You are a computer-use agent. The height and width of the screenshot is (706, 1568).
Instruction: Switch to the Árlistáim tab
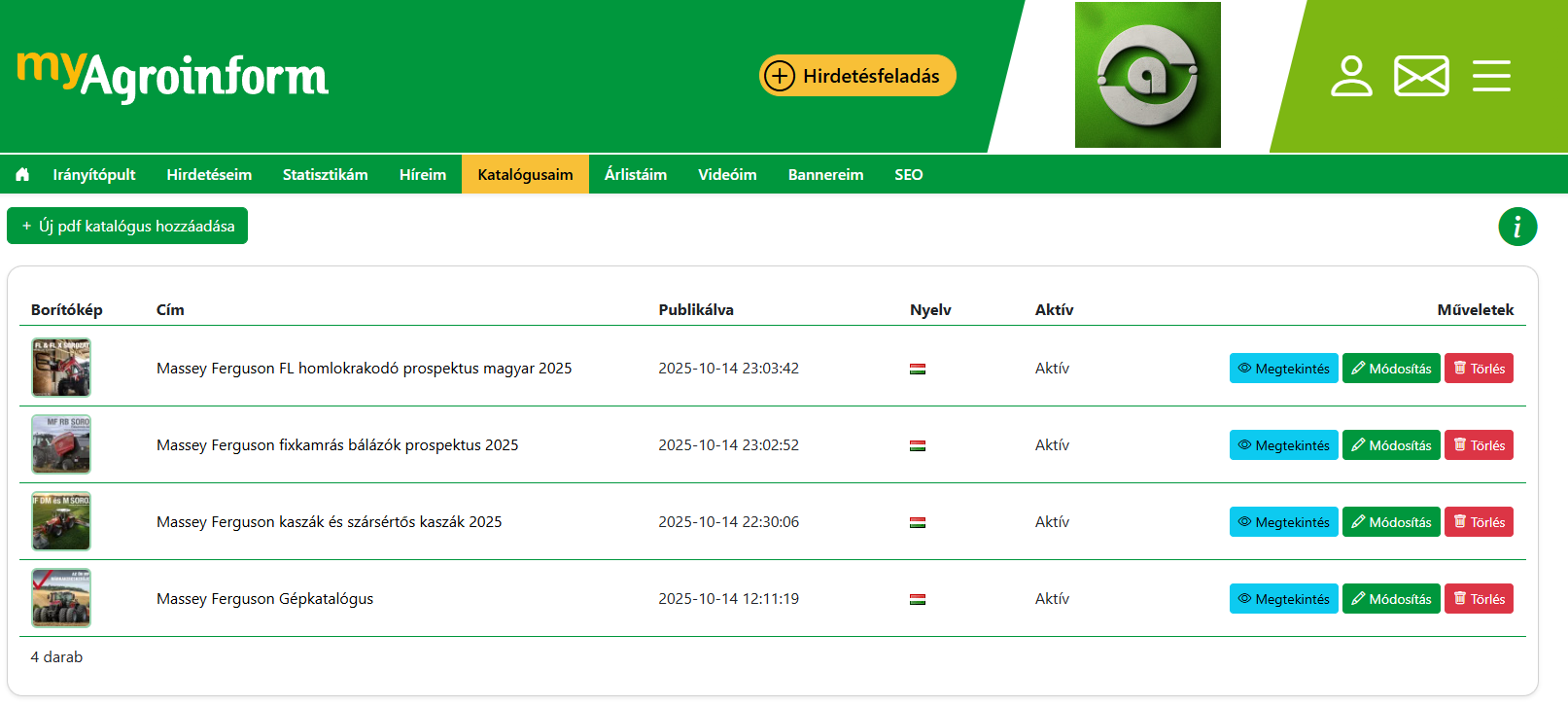coord(635,175)
